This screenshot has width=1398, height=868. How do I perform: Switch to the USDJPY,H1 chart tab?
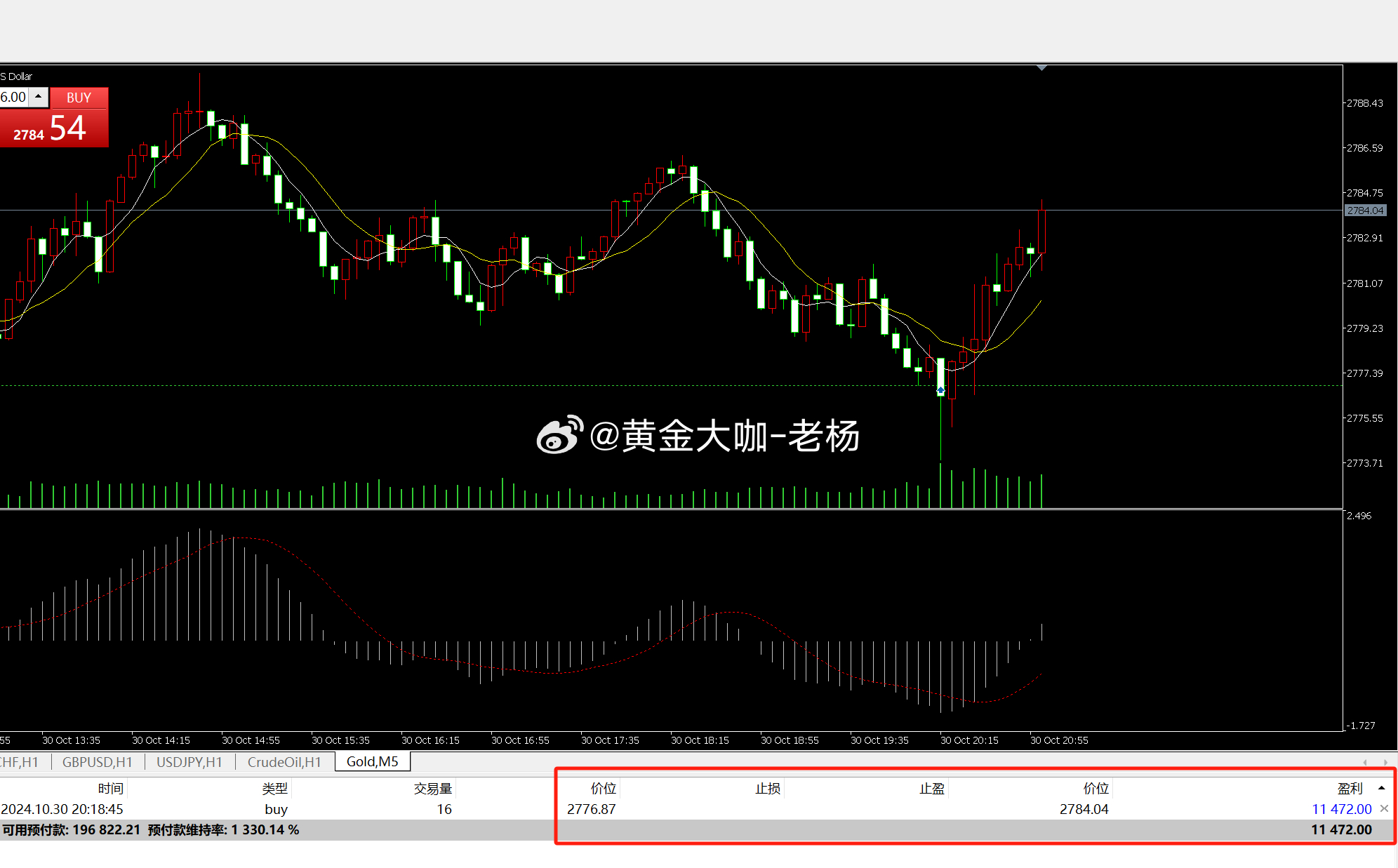coord(189,762)
